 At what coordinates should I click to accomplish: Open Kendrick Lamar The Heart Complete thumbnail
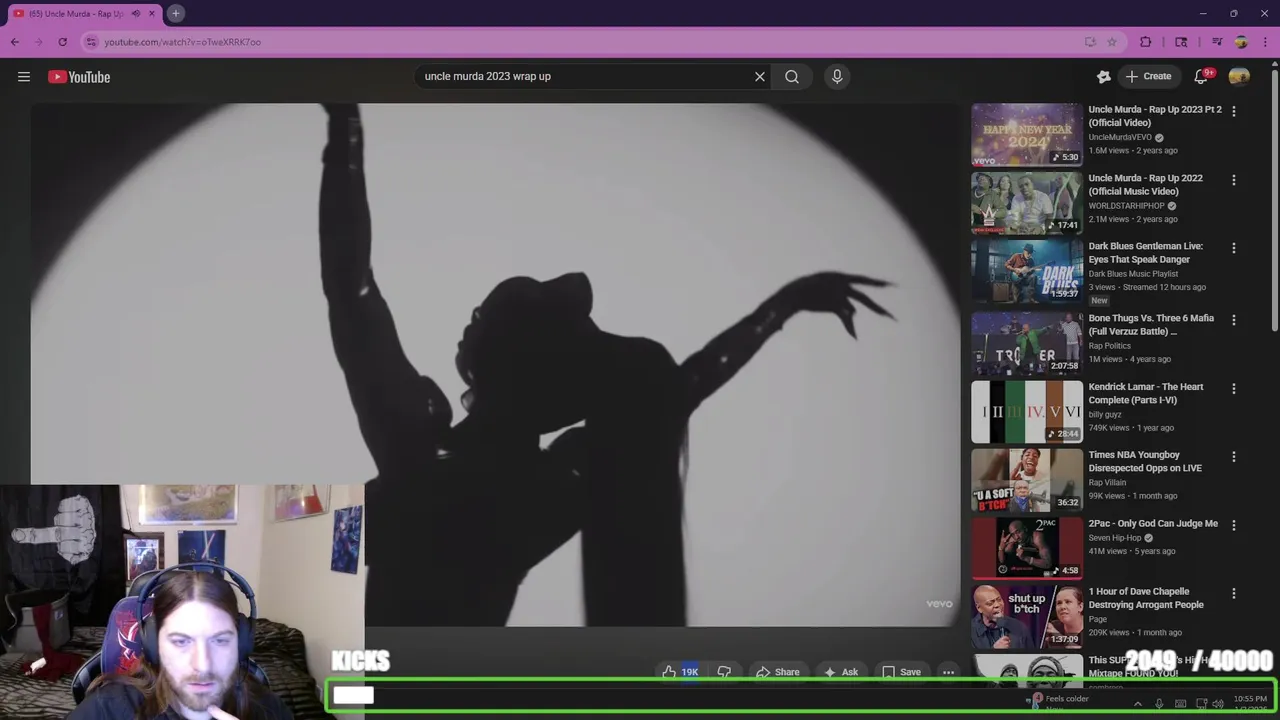(1027, 411)
